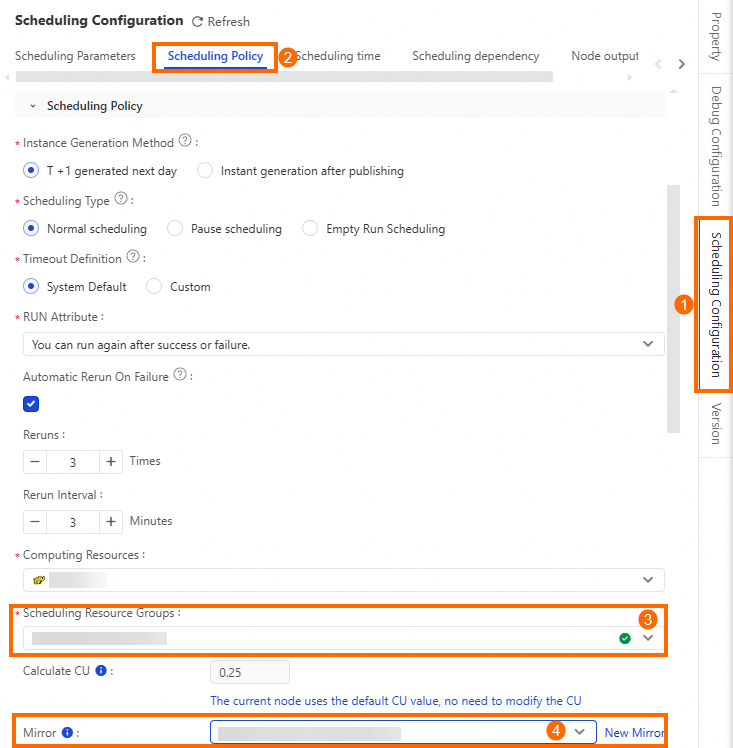This screenshot has height=748, width=733.
Task: Click the Refresh icon next to the title
Action: 198,21
